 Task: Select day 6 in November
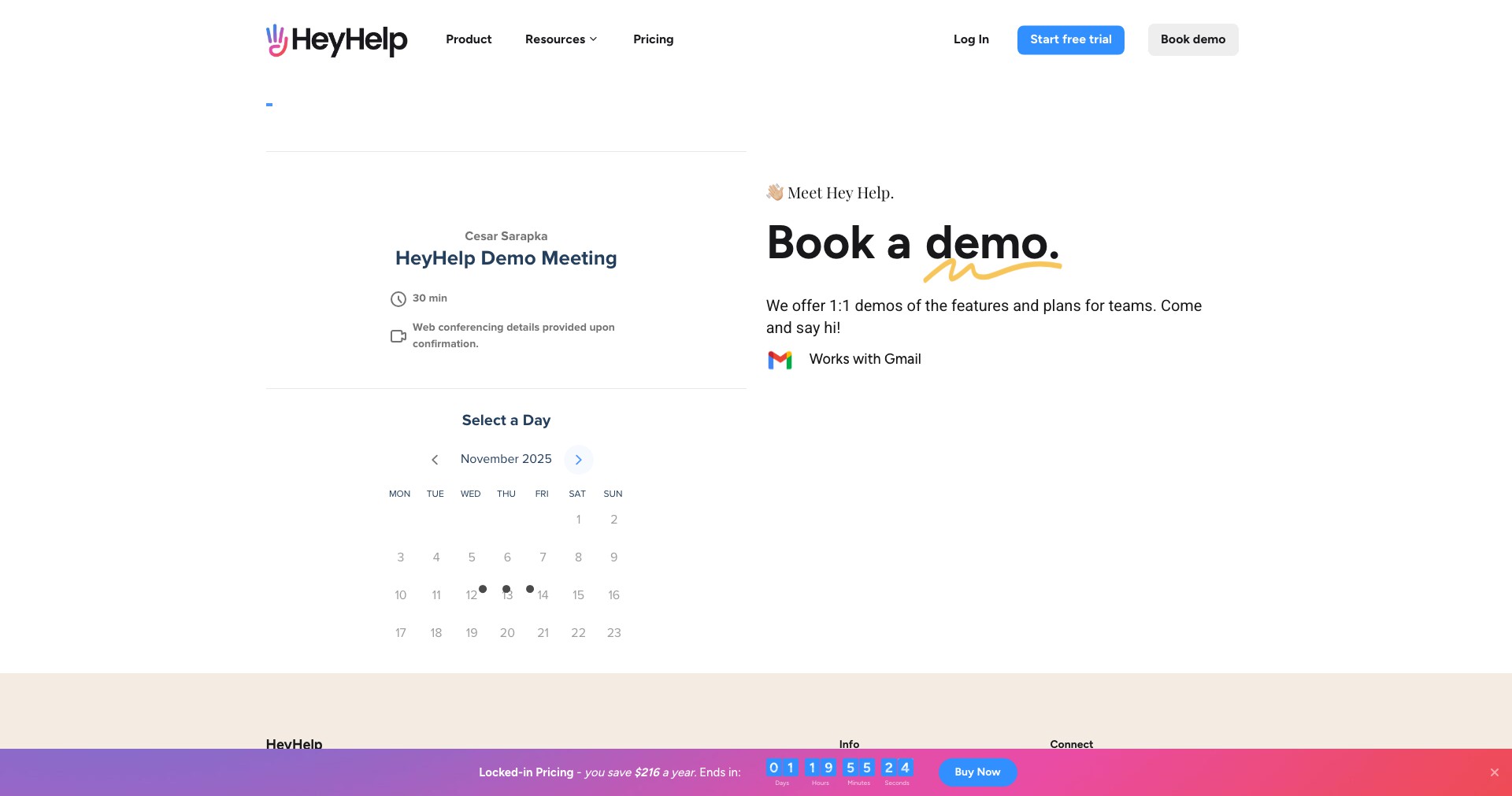[x=507, y=557]
